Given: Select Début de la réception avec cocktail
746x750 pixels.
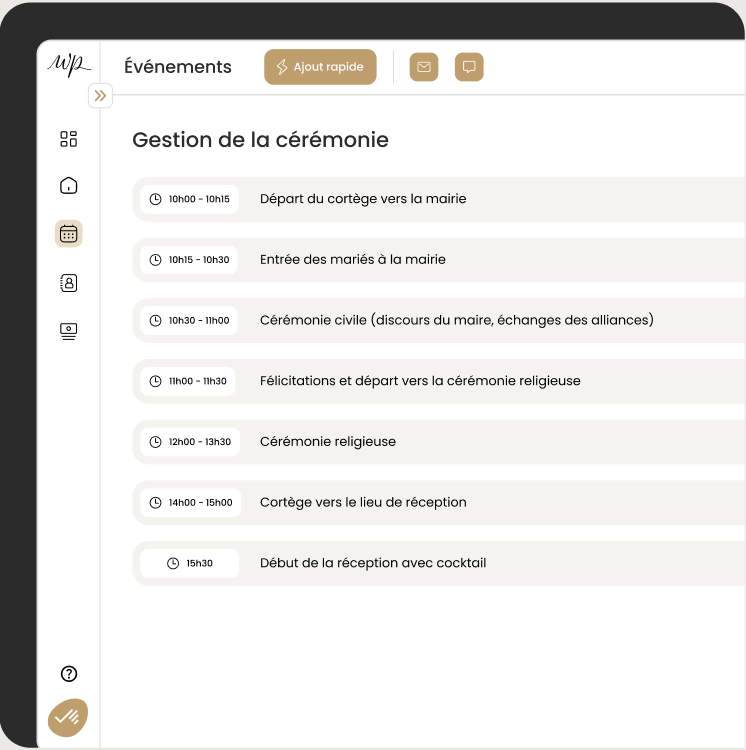Looking at the screenshot, I should click(x=439, y=563).
